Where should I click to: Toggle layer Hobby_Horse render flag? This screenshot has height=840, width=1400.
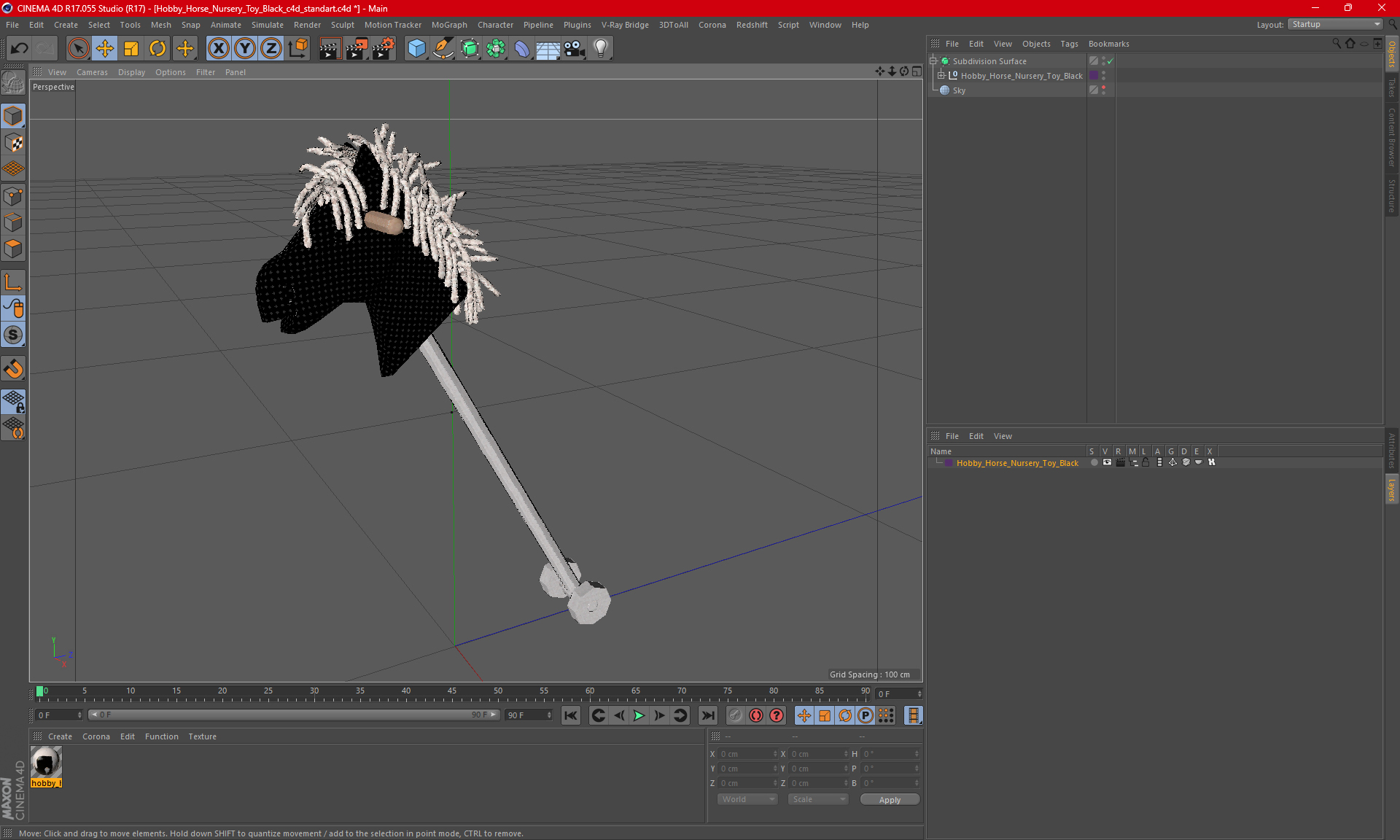(x=1120, y=462)
